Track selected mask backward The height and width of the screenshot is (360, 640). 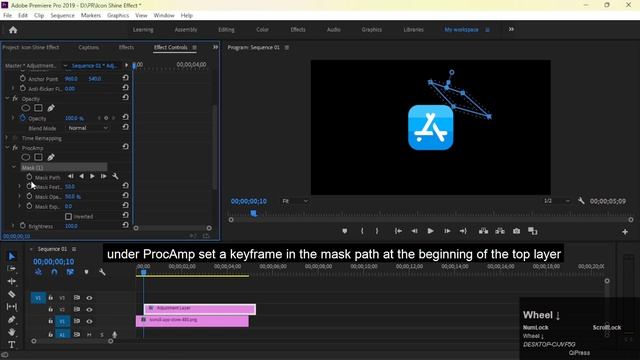click(x=82, y=176)
